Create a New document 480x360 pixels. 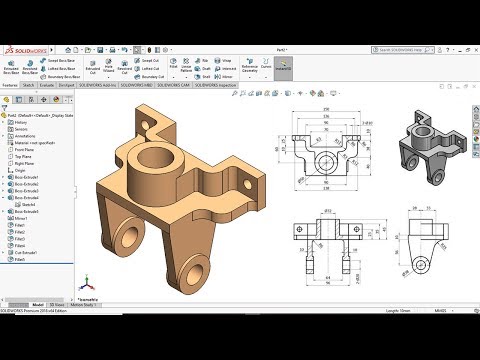(x=76, y=50)
